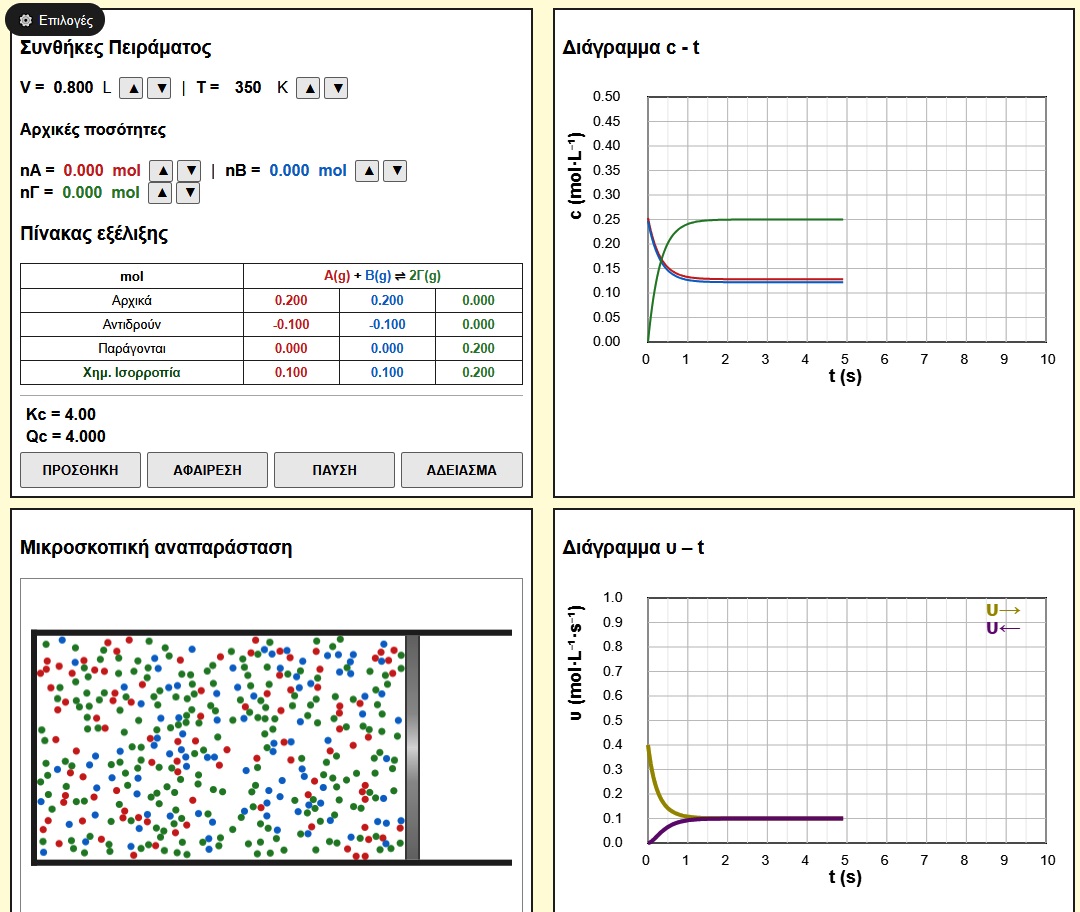Click the piston in the microscopic view

click(412, 746)
